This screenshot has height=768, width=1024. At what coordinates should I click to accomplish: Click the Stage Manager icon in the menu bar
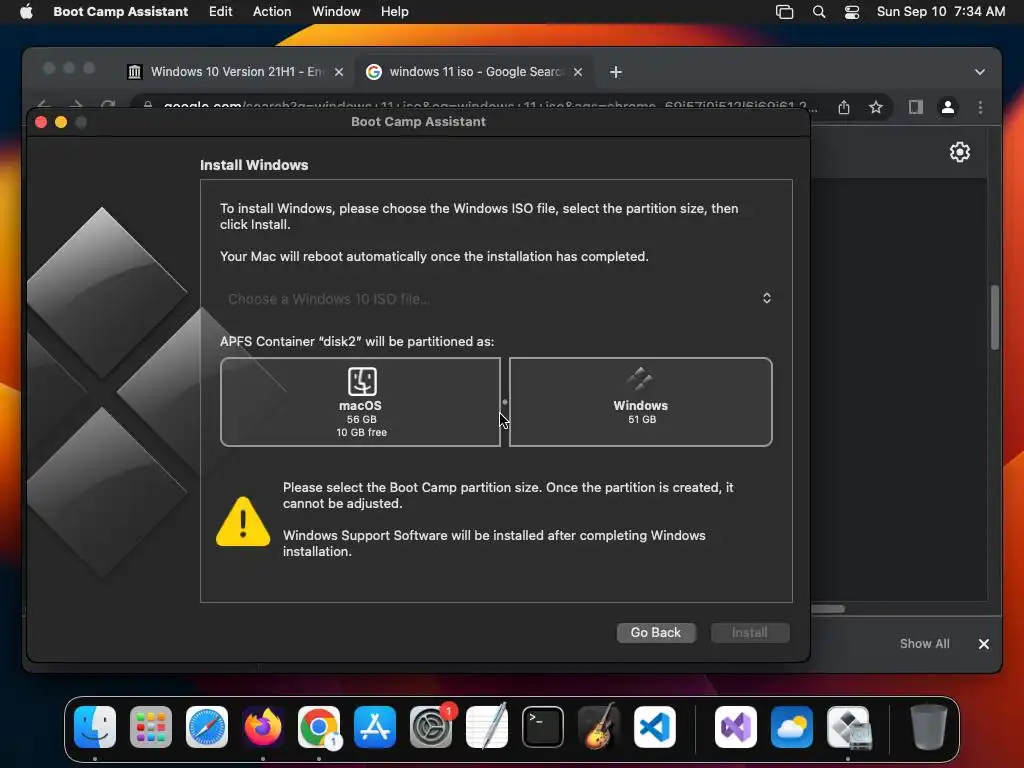pos(784,12)
